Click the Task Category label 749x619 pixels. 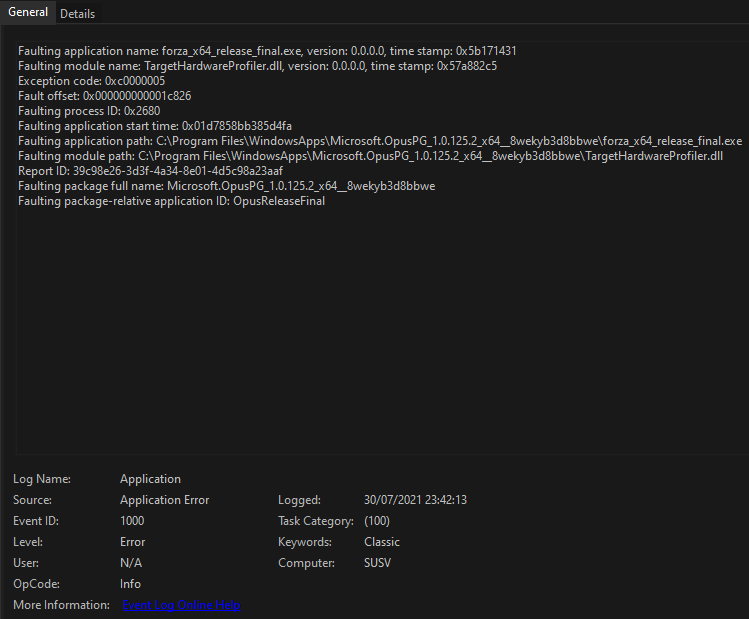pos(316,521)
